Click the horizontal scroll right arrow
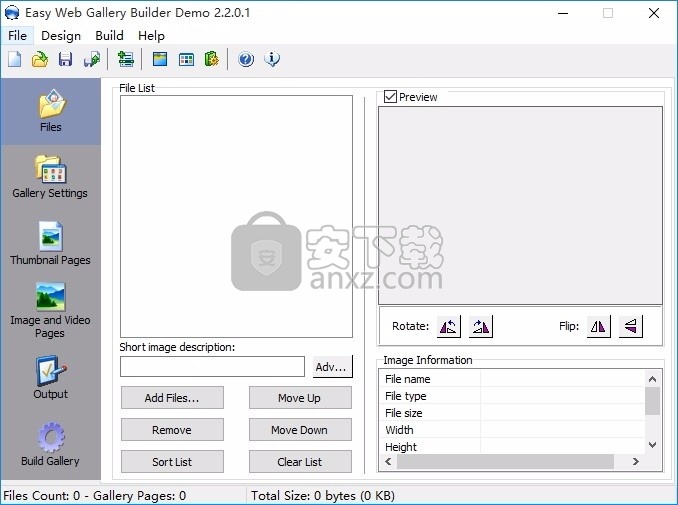 [x=636, y=461]
